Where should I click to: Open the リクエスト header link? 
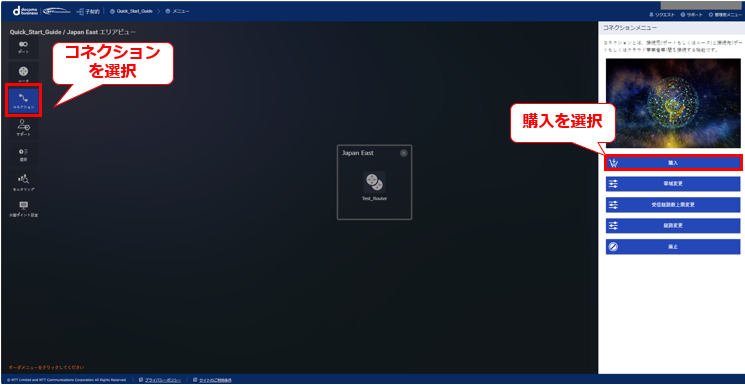tap(661, 15)
